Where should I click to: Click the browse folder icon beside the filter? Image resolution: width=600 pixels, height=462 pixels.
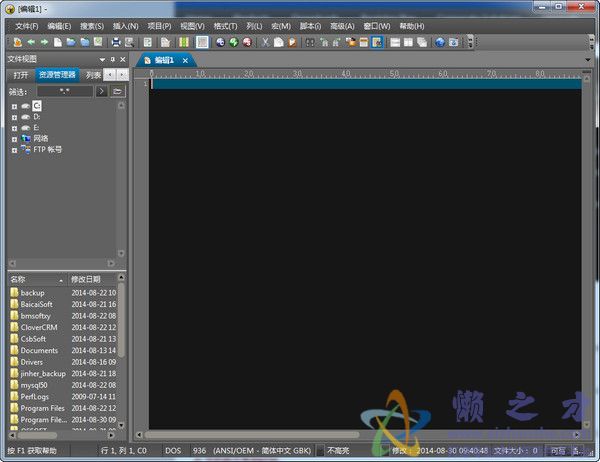point(117,91)
